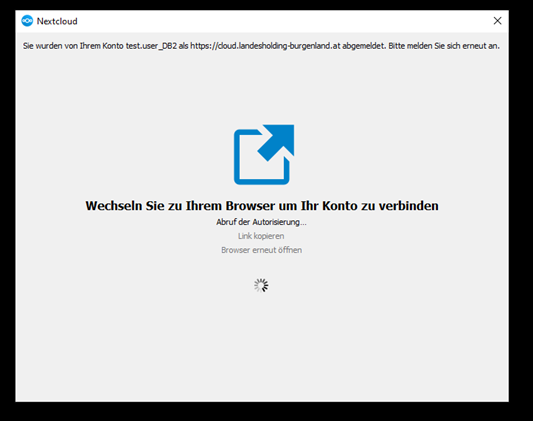The width and height of the screenshot is (533, 421).
Task: Select 'Browser erneut öffnen' to reopen browser
Action: (261, 250)
